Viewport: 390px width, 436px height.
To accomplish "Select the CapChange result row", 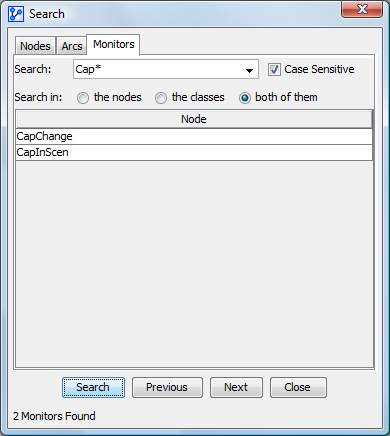I will click(194, 136).
